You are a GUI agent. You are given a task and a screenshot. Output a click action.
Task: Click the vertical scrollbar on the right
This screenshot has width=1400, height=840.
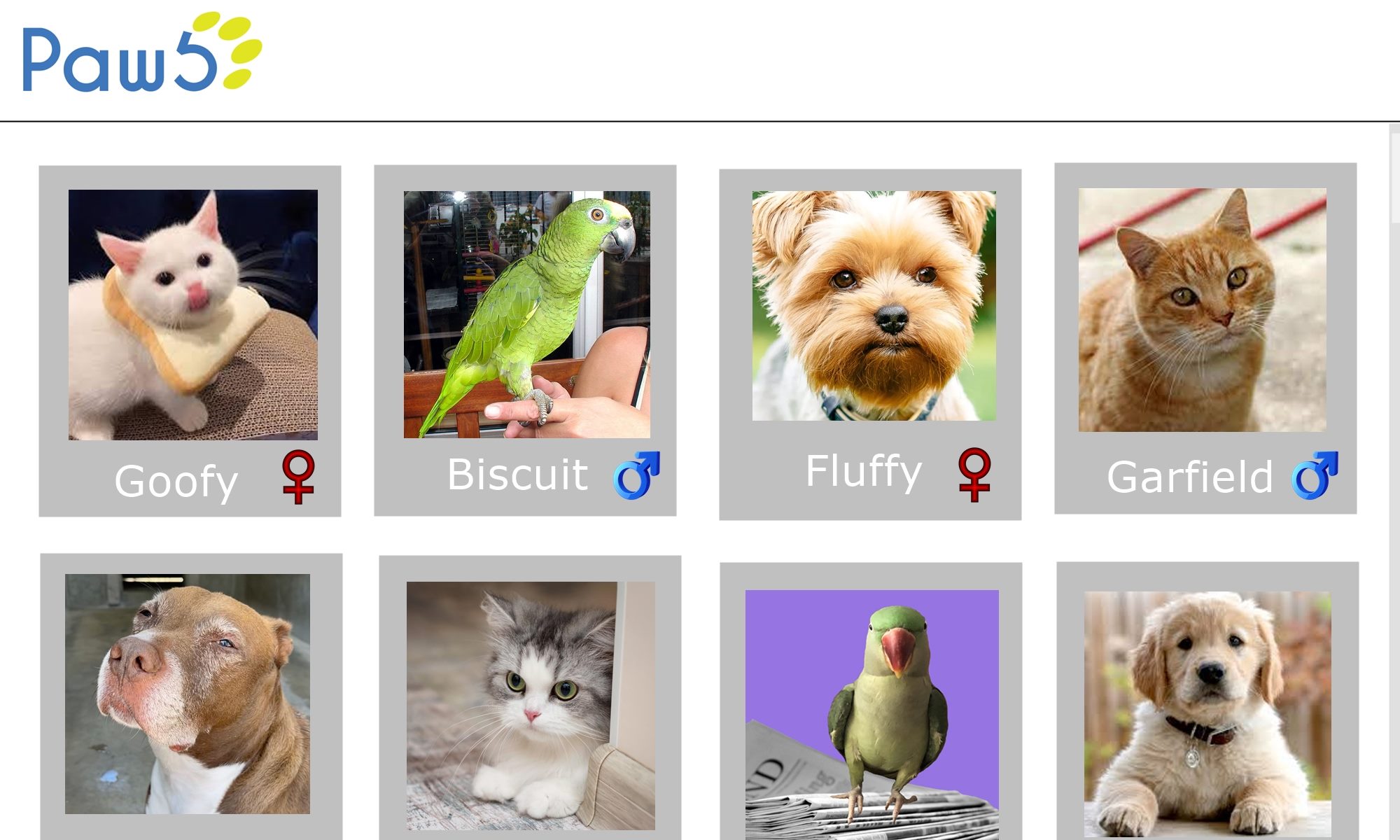pos(1394,482)
